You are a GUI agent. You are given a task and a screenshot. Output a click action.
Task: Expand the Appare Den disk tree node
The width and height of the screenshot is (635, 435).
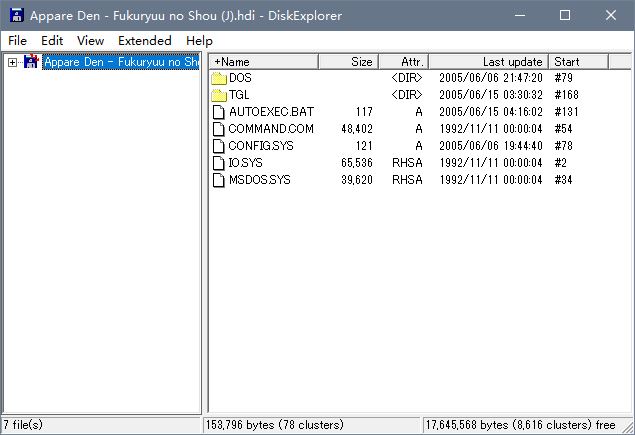13,62
